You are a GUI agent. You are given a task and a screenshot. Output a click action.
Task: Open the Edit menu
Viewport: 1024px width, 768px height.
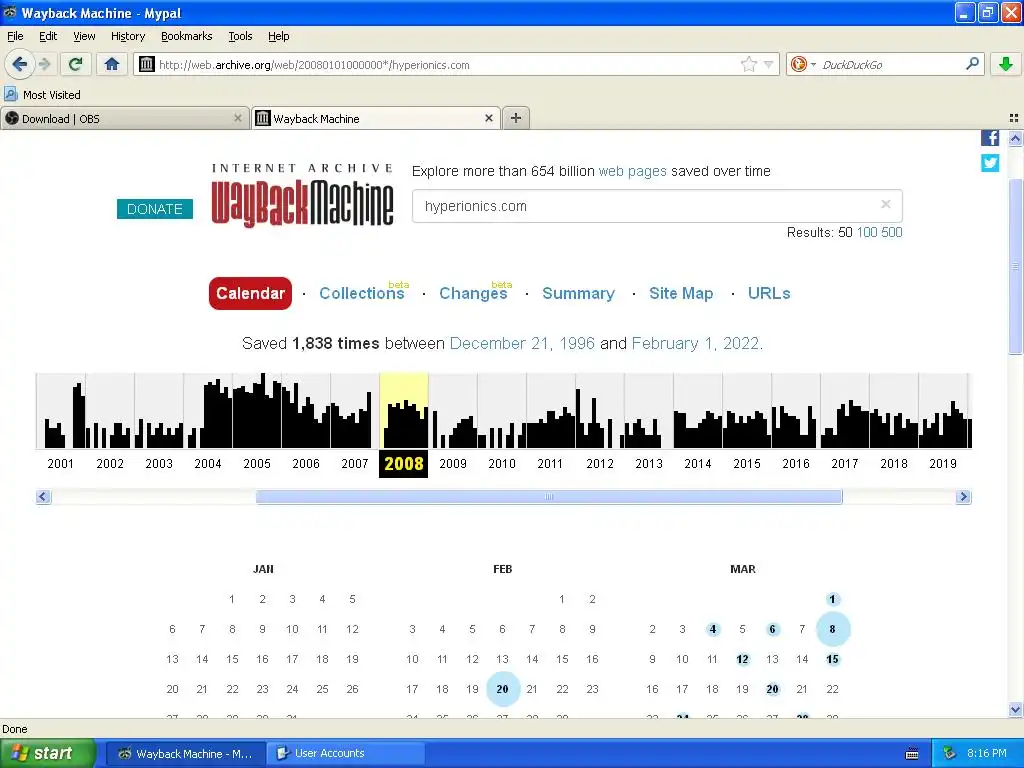pyautogui.click(x=48, y=36)
